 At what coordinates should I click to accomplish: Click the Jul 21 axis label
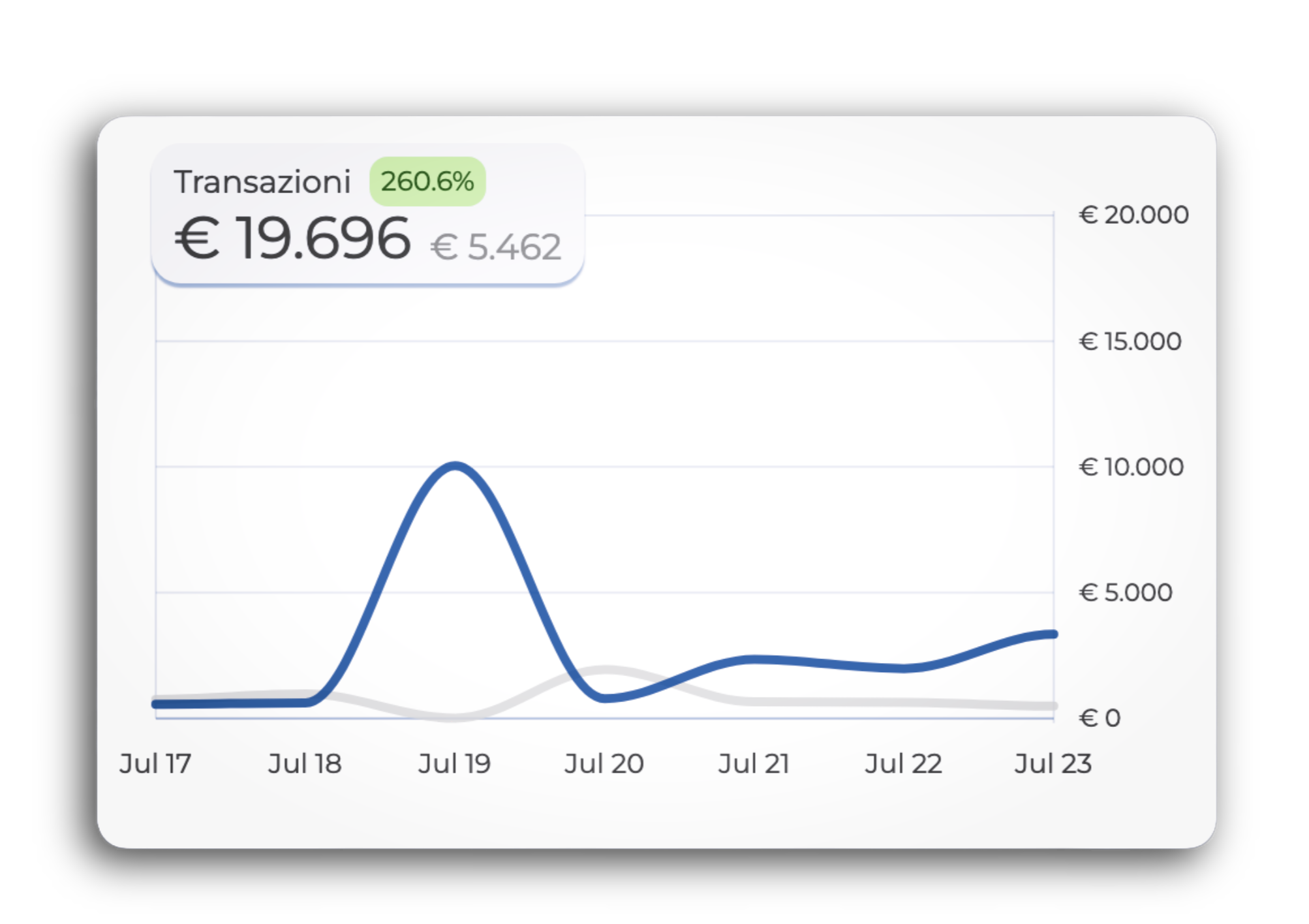pyautogui.click(x=754, y=763)
